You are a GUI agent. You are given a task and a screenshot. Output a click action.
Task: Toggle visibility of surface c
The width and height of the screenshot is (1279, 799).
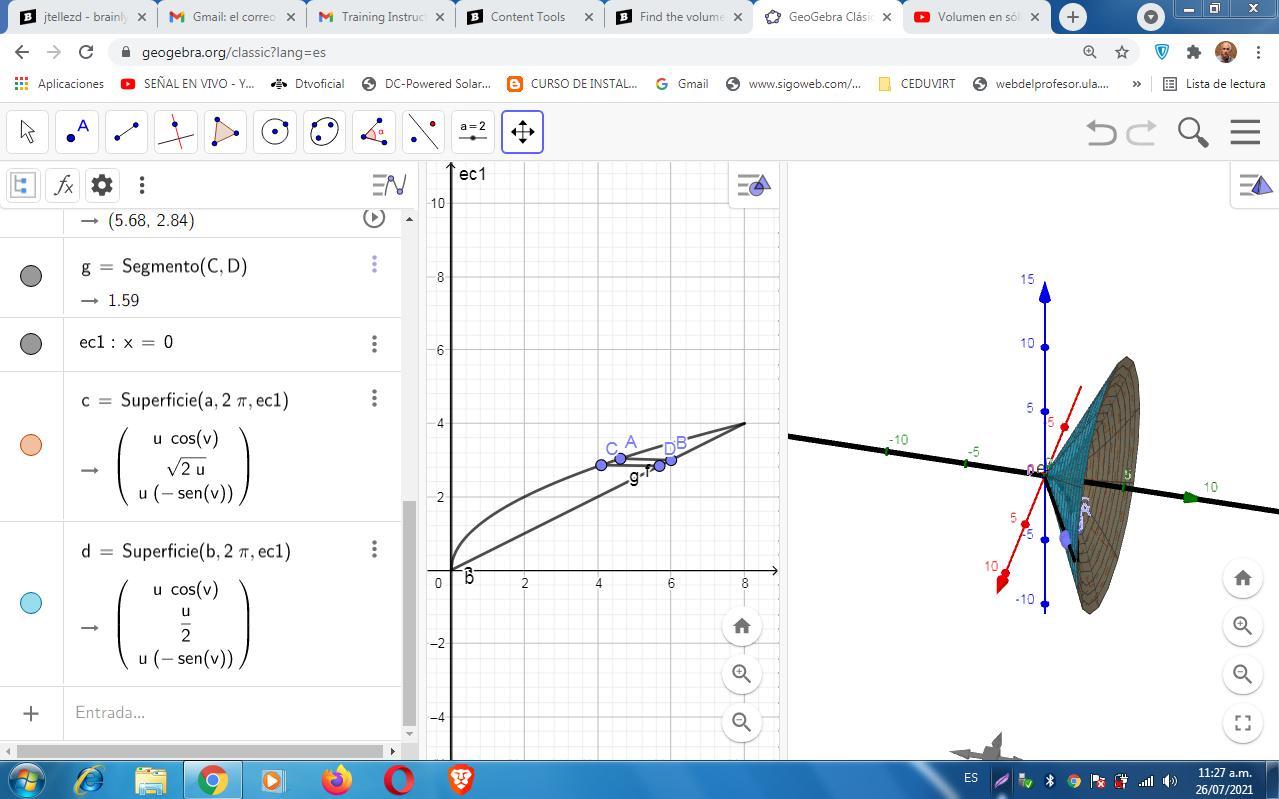point(31,445)
